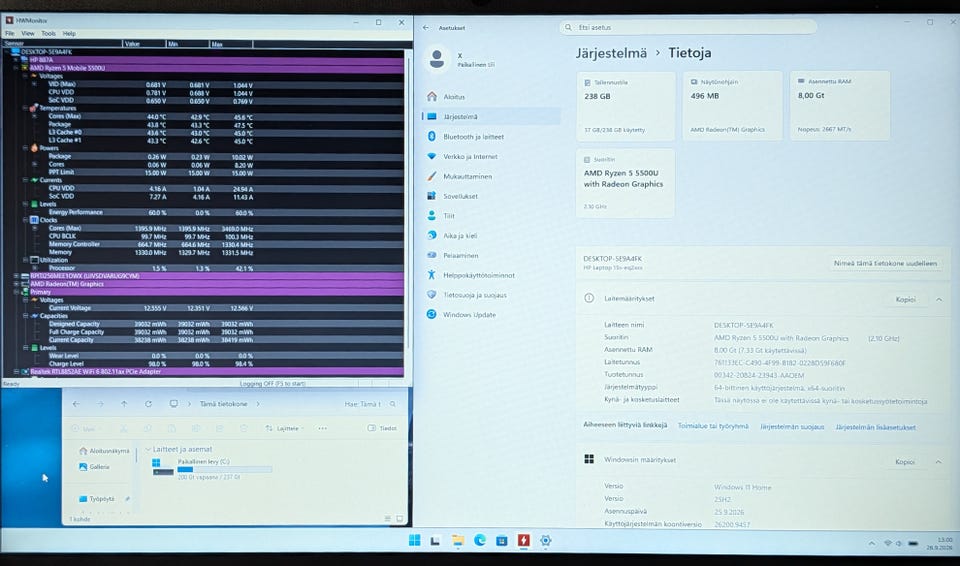Show hidden tray icons chevron
Image resolution: width=960 pixels, height=566 pixels.
point(872,543)
